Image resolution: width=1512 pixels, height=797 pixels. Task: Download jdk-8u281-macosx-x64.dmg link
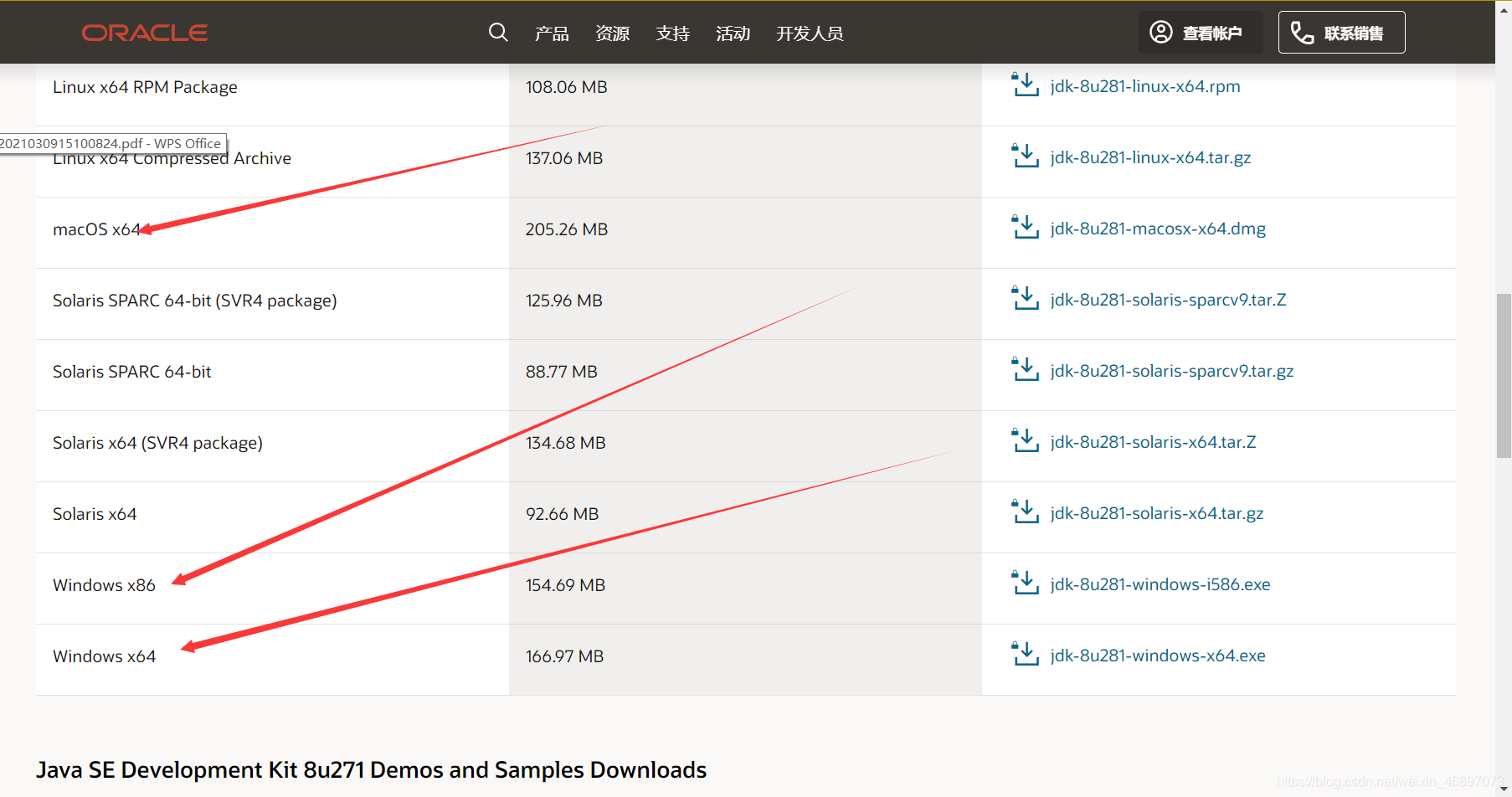pyautogui.click(x=1158, y=229)
